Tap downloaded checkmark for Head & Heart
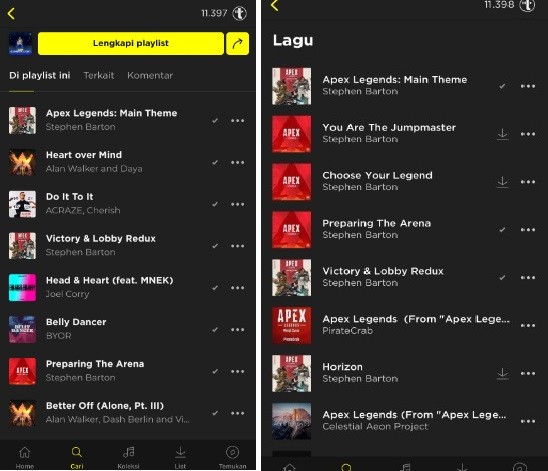Viewport: 548px width, 471px height. (215, 288)
